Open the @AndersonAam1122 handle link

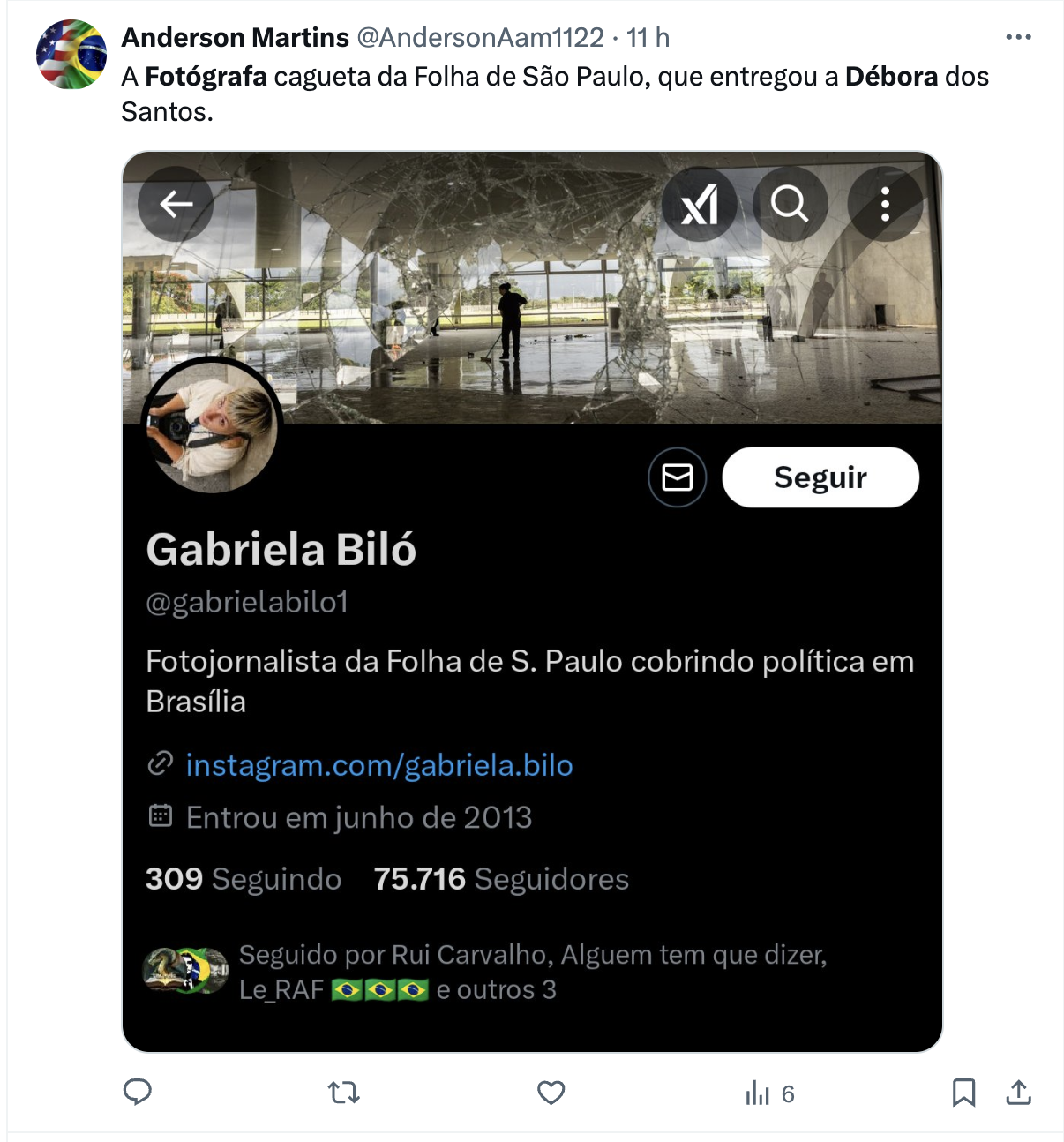(481, 38)
